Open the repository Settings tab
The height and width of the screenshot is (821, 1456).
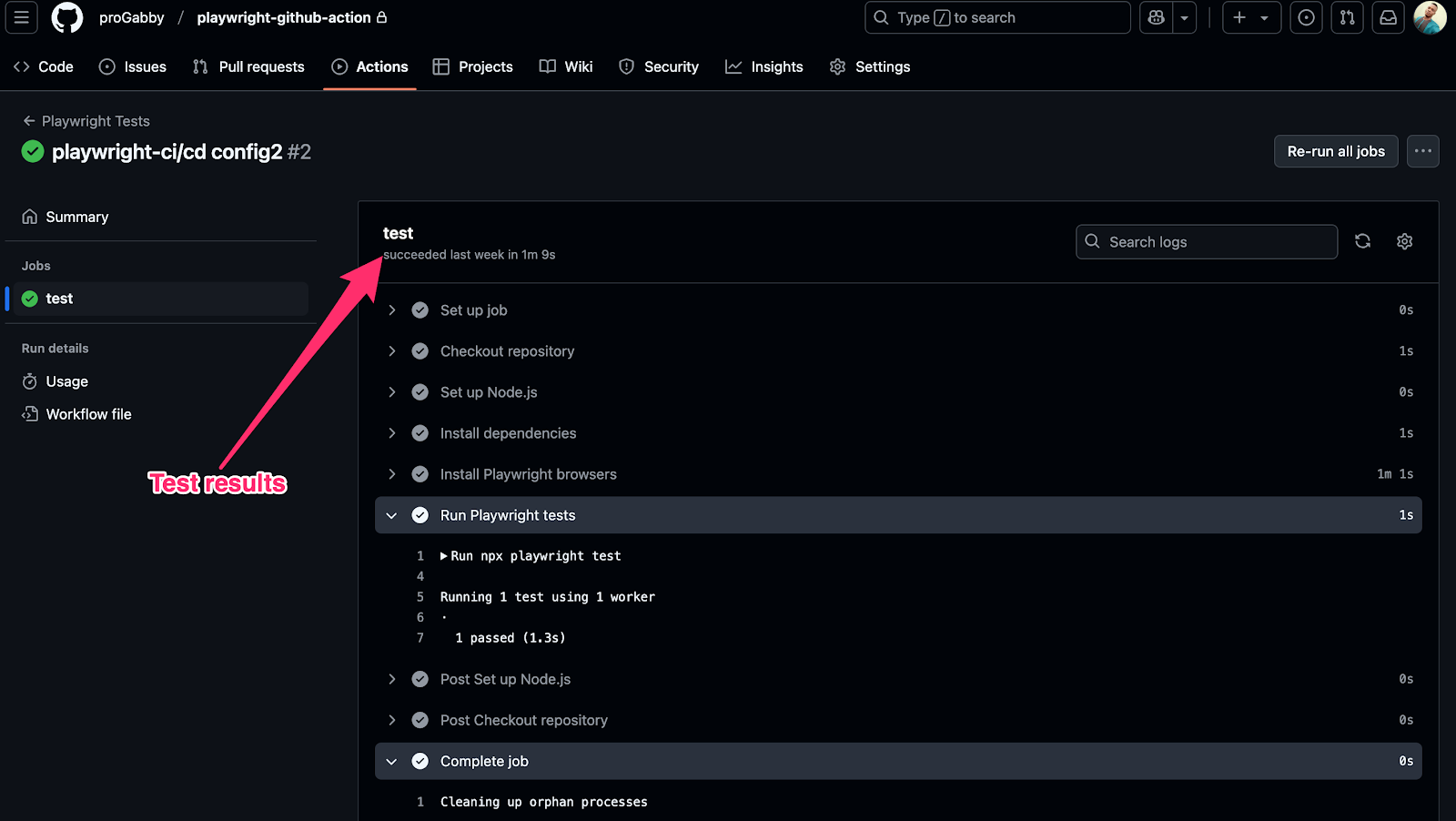[870, 66]
